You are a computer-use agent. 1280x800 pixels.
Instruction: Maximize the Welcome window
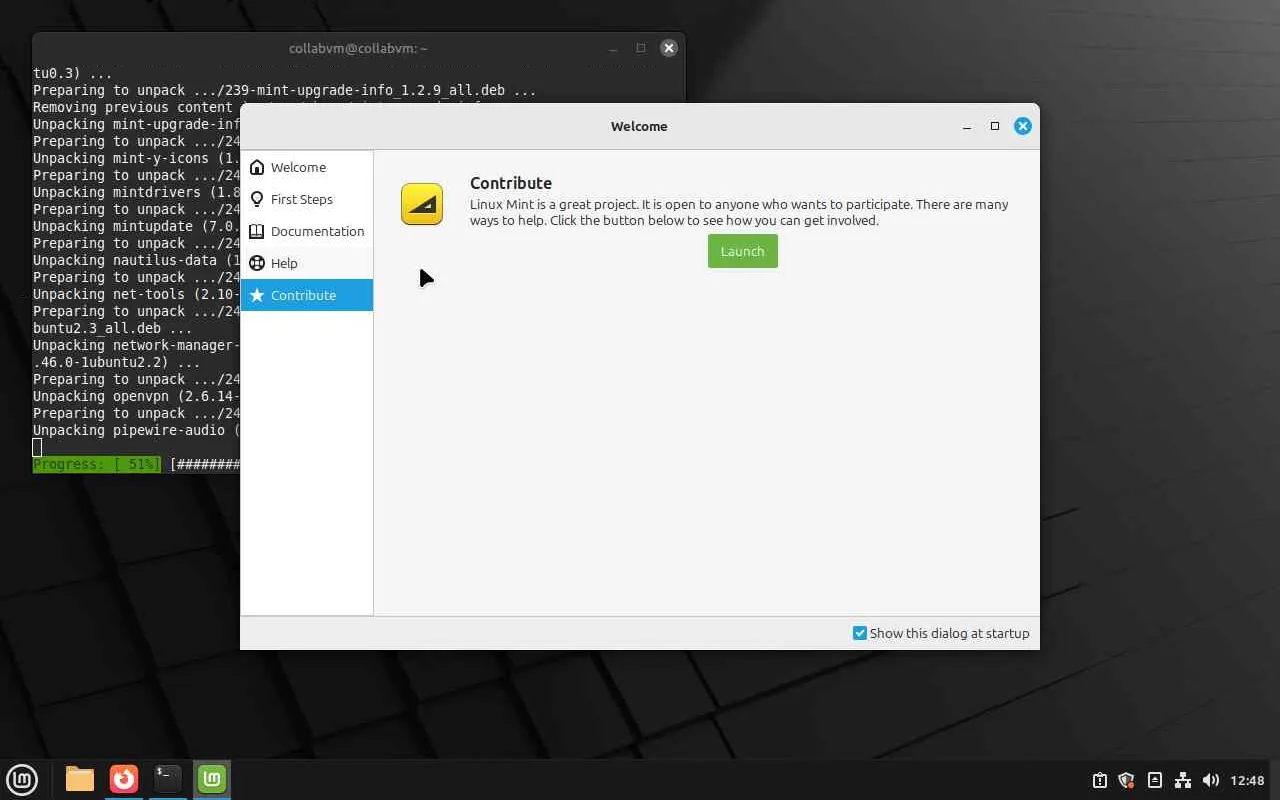click(x=994, y=126)
